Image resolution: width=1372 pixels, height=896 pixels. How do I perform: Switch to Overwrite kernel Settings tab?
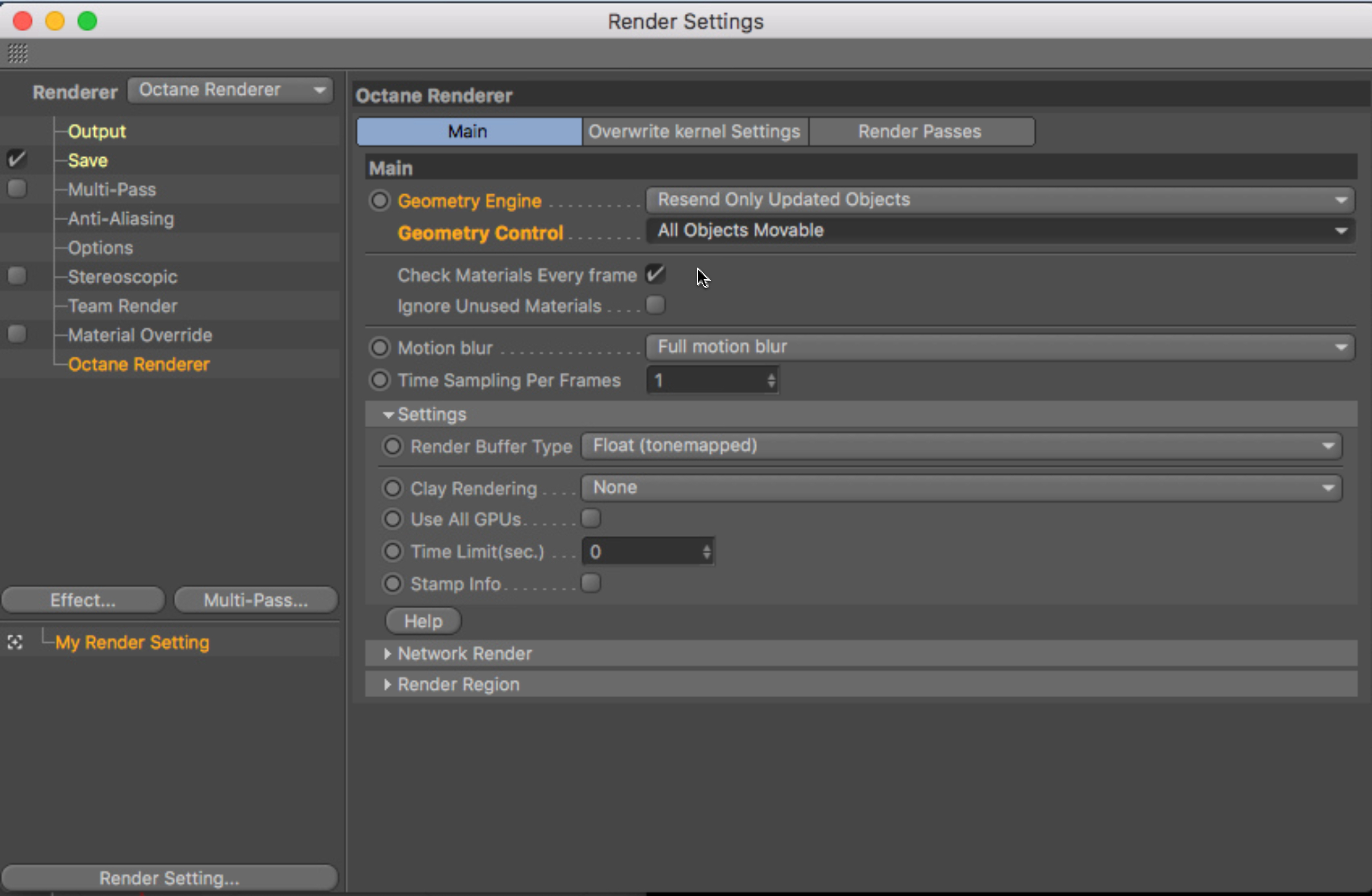click(694, 132)
